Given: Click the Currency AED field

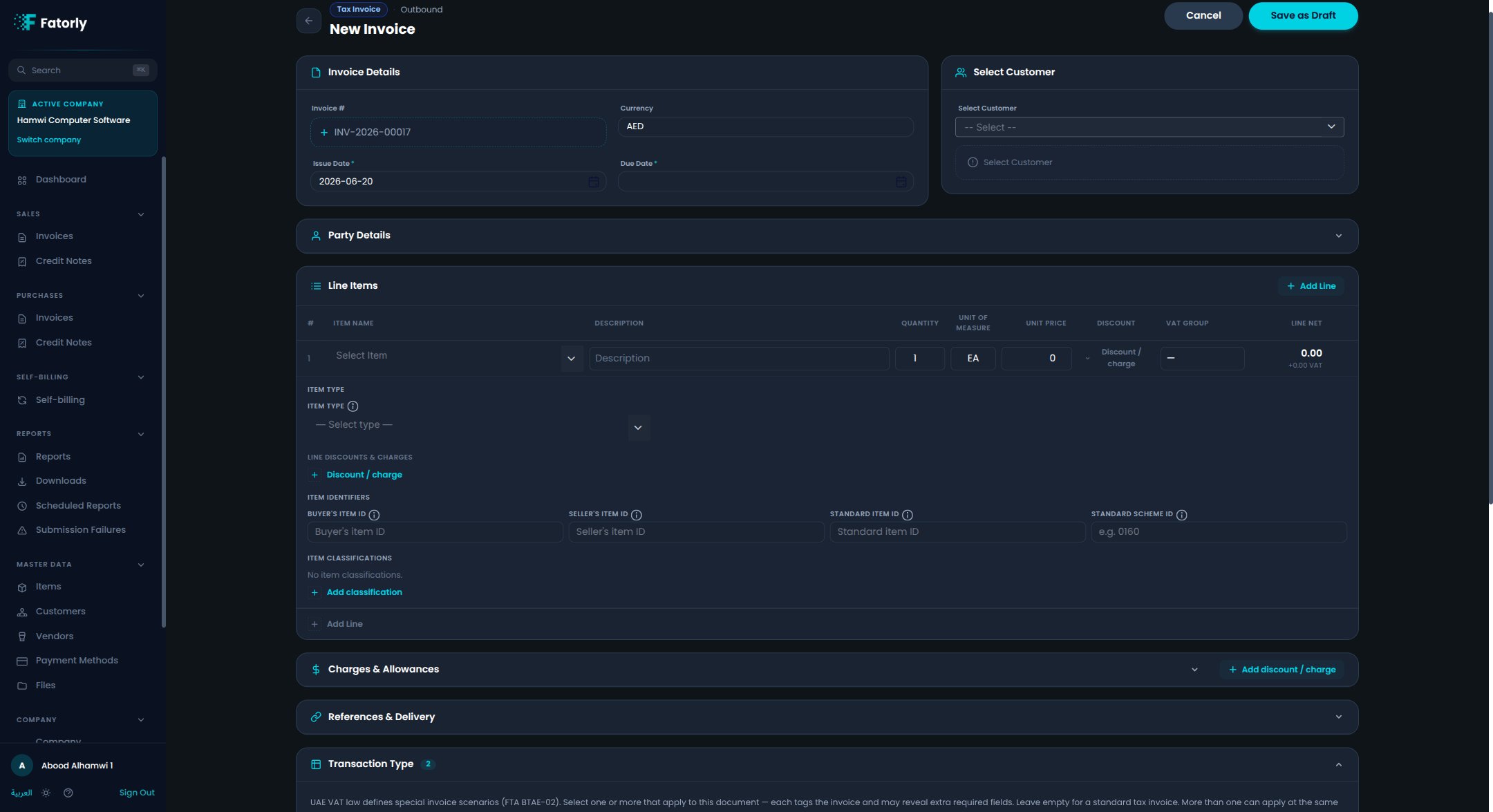Looking at the screenshot, I should tap(765, 126).
